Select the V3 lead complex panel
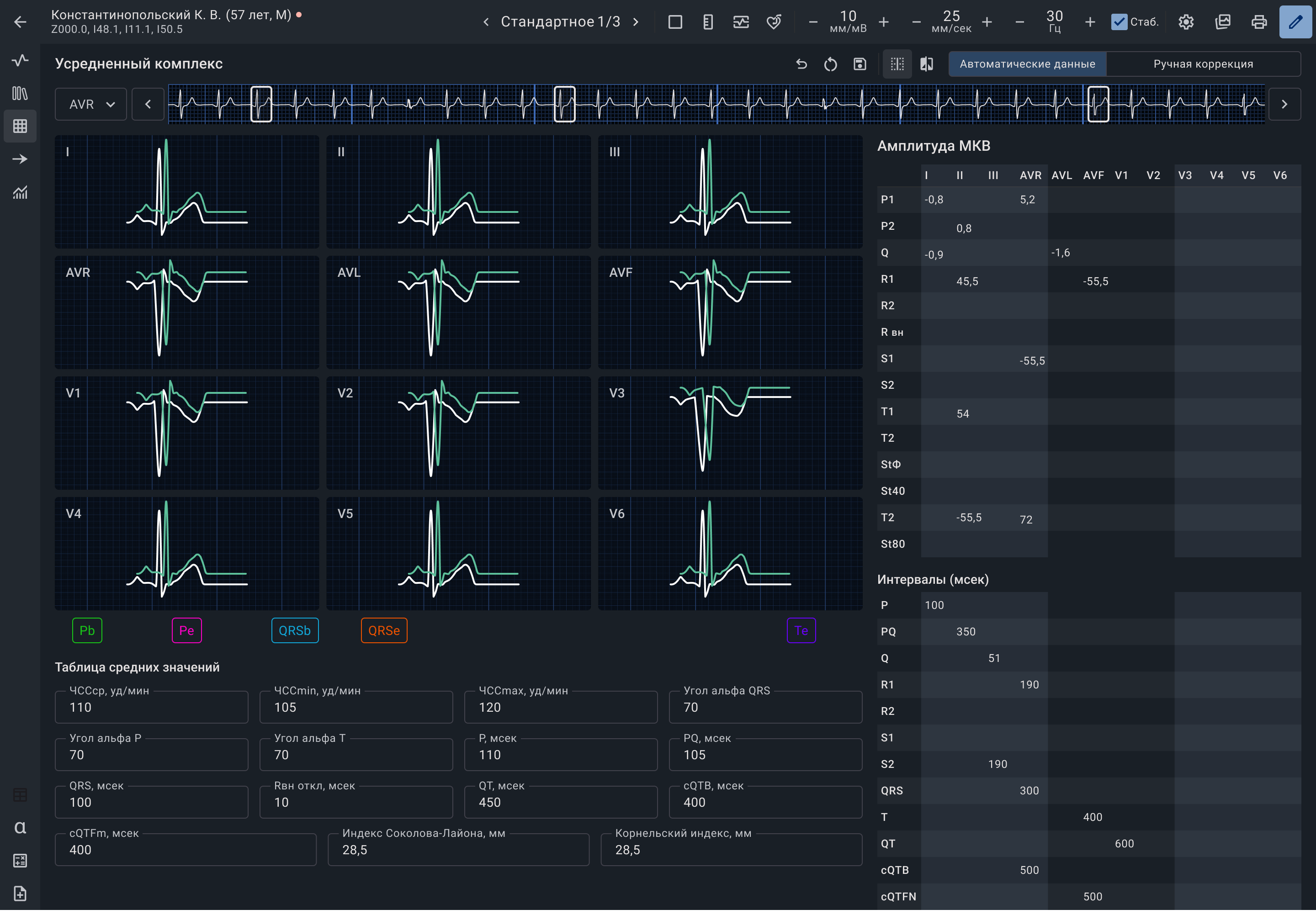 pyautogui.click(x=730, y=433)
